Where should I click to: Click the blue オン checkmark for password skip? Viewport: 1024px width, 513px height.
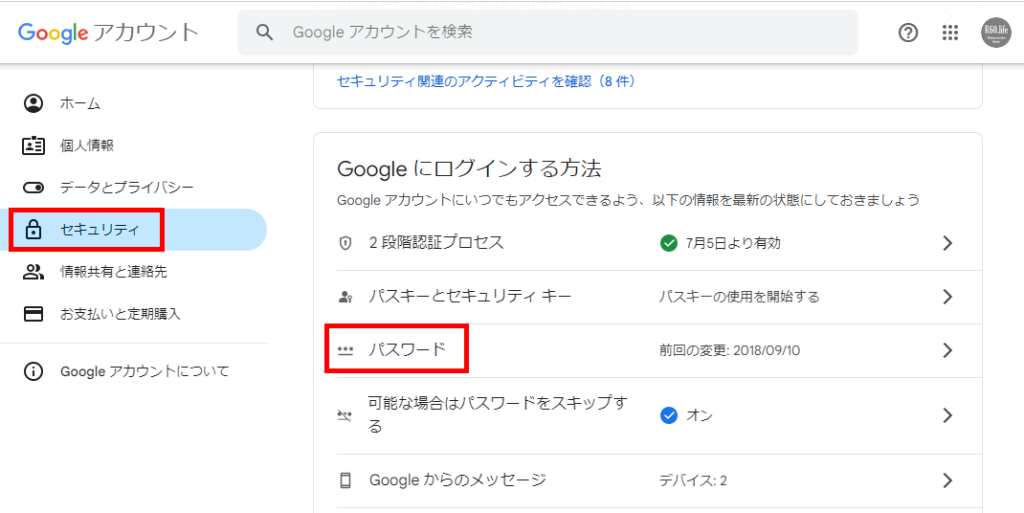click(x=669, y=415)
